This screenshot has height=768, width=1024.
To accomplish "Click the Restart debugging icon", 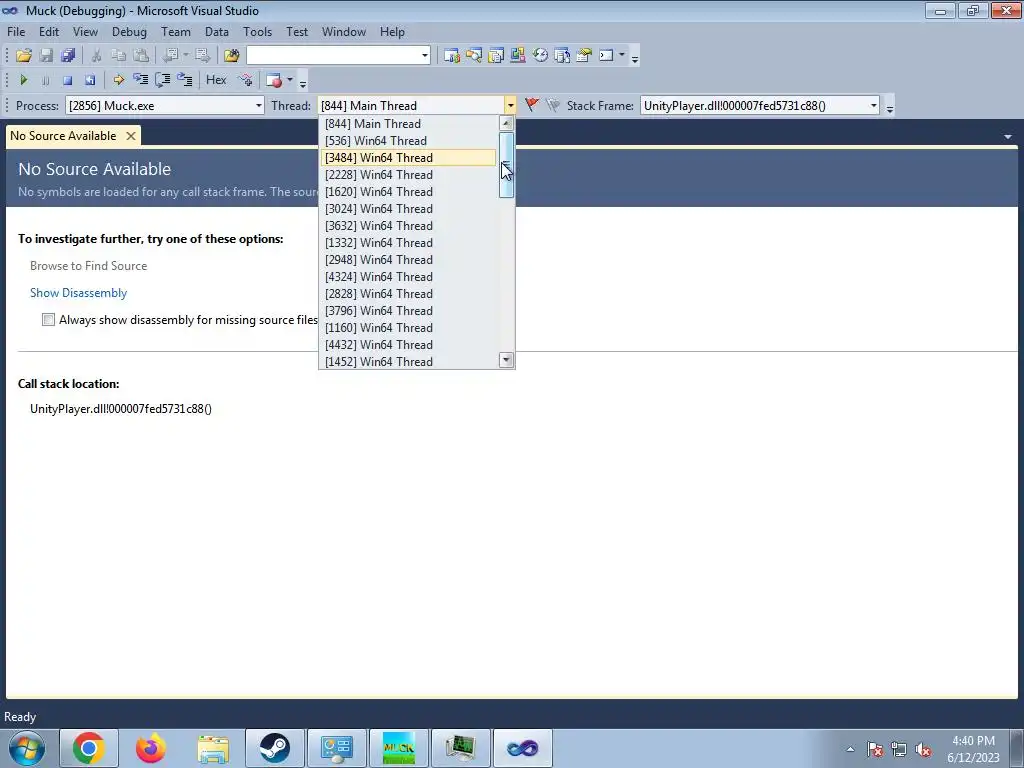I will click(x=89, y=80).
